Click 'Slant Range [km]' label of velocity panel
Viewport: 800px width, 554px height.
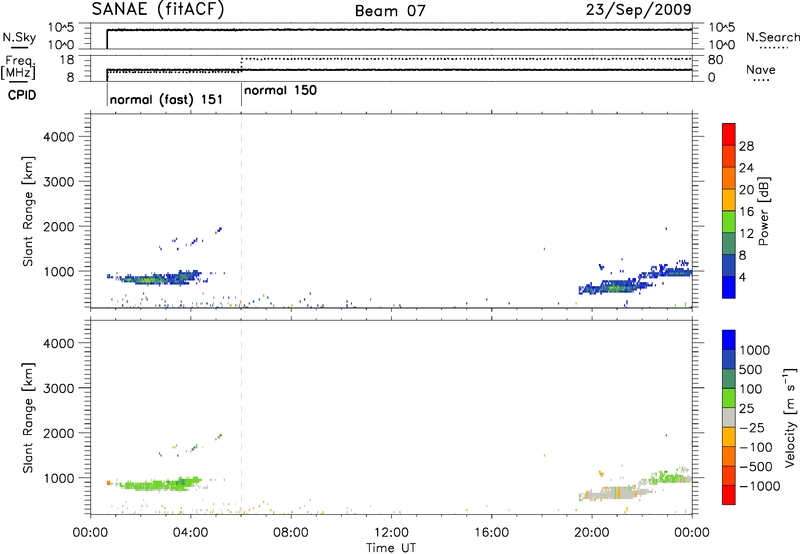pyautogui.click(x=28, y=418)
